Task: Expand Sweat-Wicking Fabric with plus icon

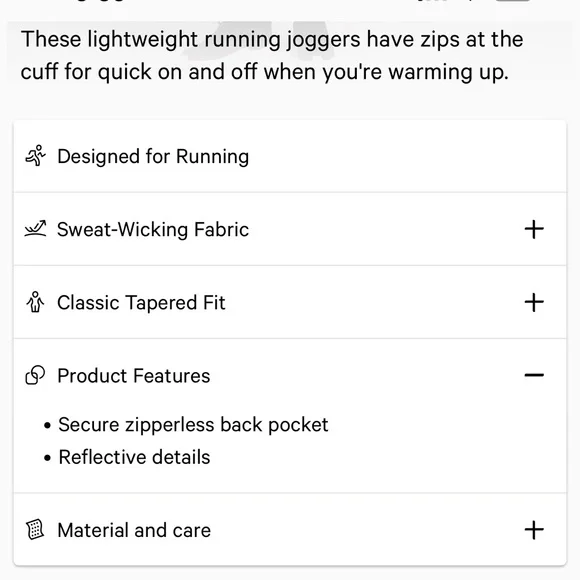Action: point(534,229)
